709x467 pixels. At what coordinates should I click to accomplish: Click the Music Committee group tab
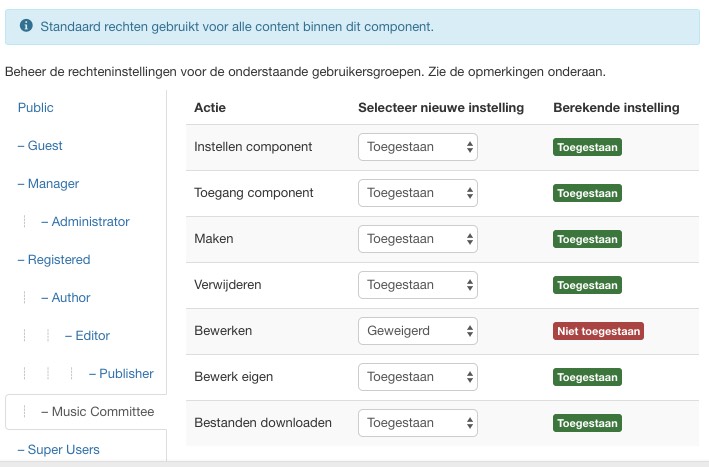tap(102, 412)
